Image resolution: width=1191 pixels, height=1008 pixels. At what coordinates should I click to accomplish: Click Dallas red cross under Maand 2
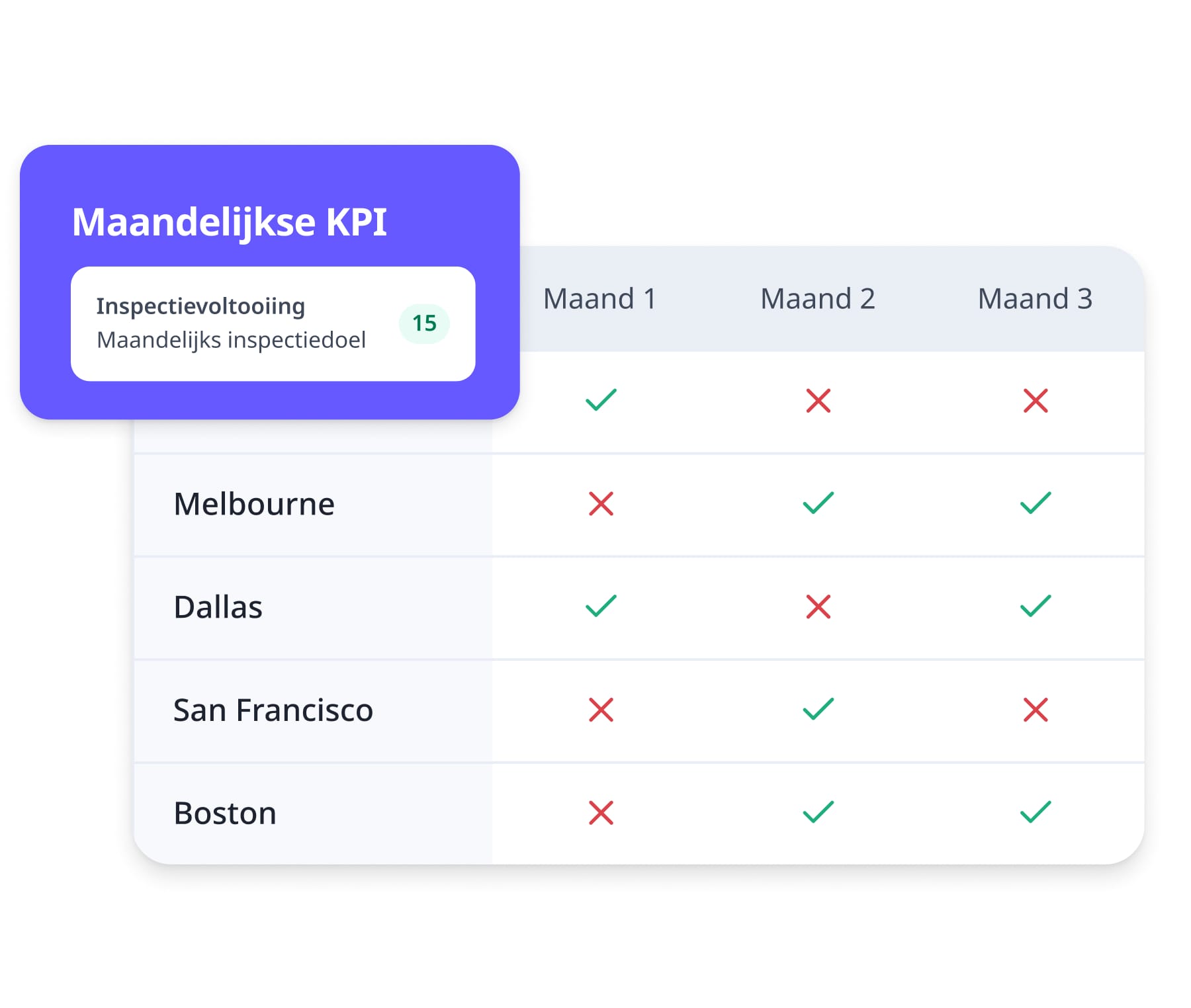point(818,607)
